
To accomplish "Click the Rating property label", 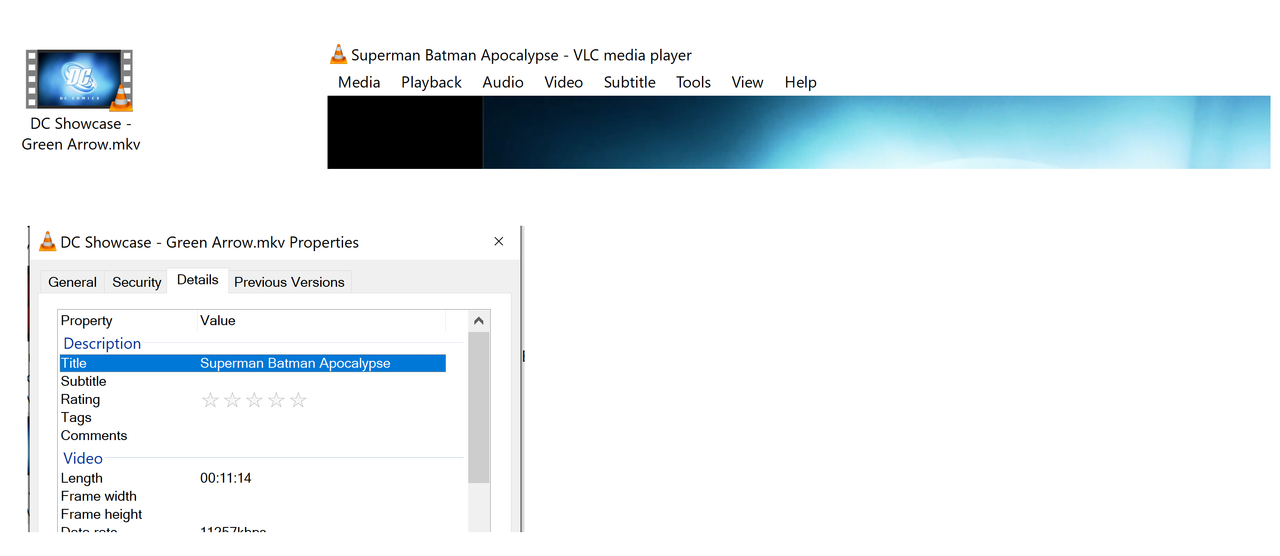I will 80,399.
